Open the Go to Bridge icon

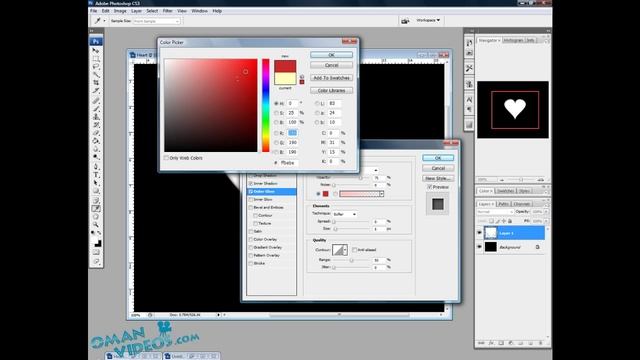coord(405,20)
